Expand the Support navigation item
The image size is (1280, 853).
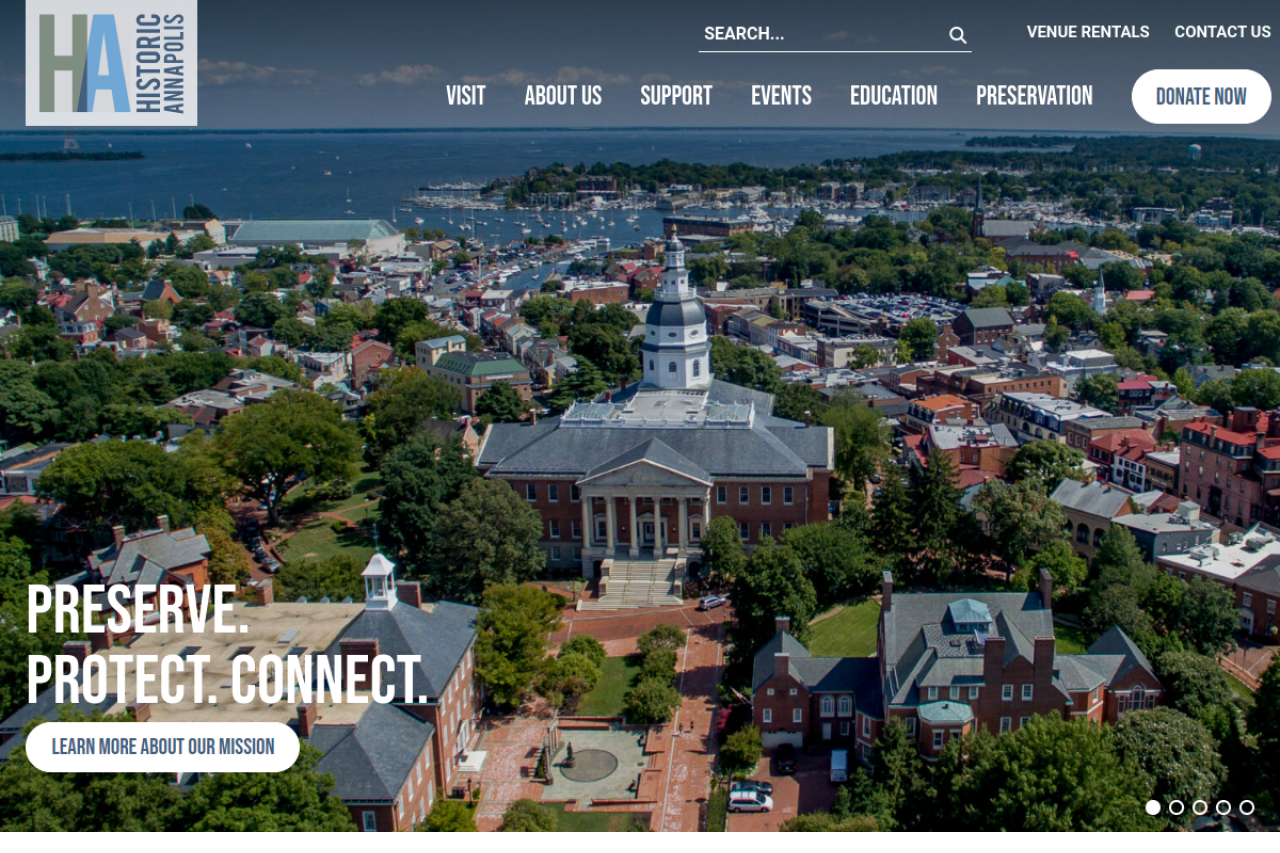point(676,96)
